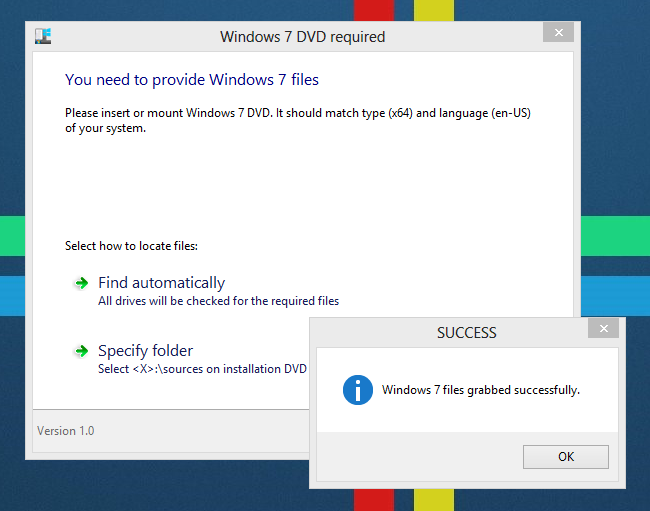Choose the Specify folder option
650x511 pixels.
point(146,351)
